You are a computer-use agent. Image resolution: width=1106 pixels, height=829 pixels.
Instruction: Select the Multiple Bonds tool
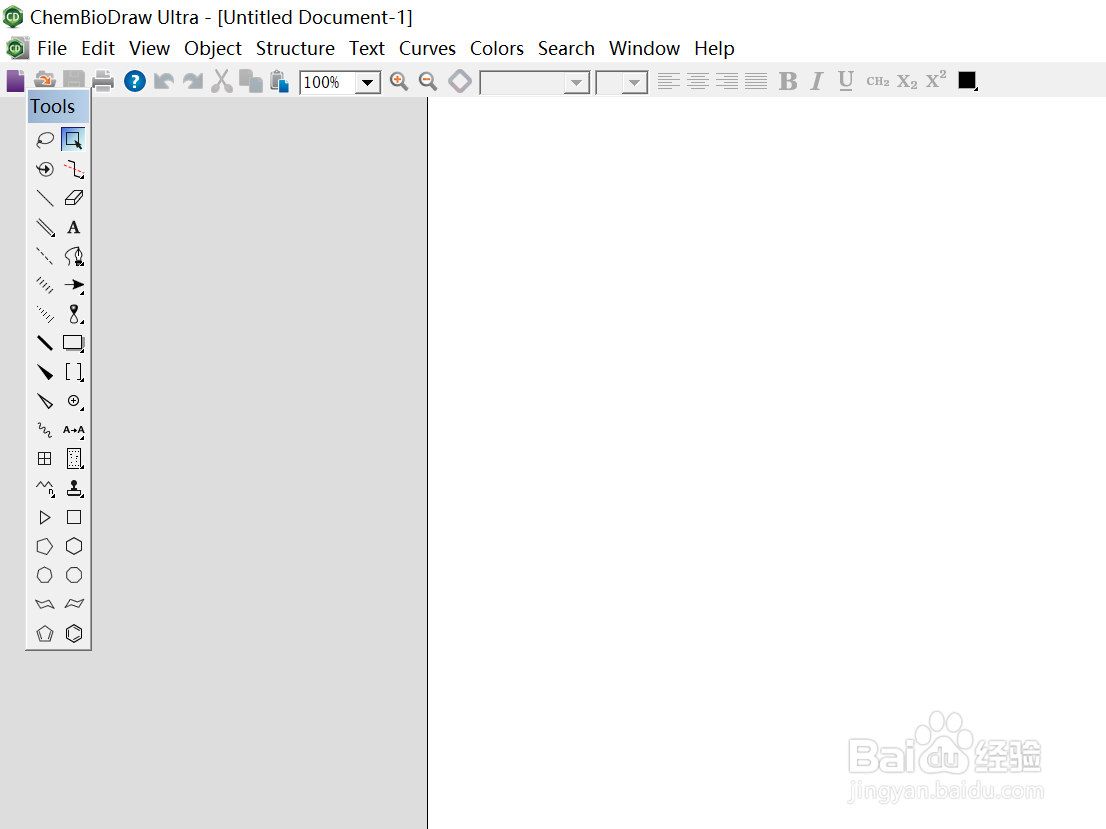click(44, 227)
